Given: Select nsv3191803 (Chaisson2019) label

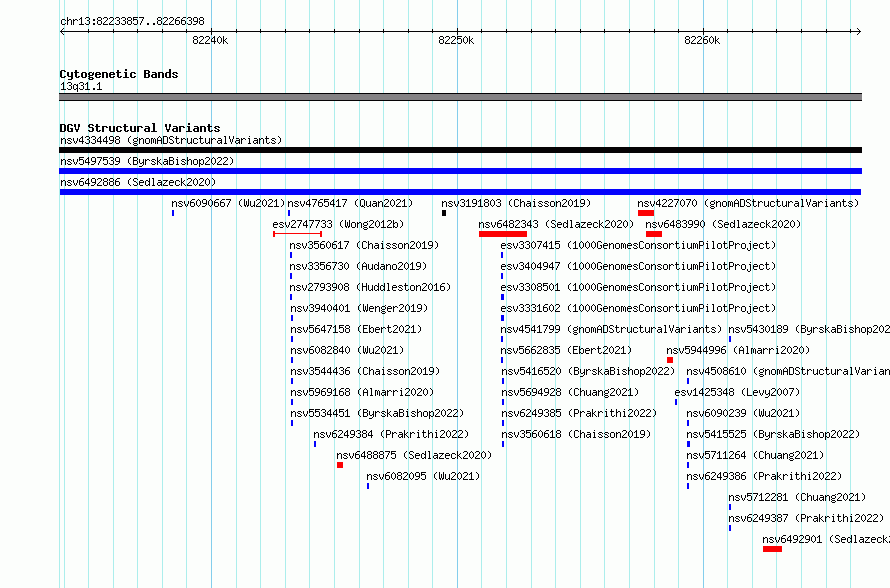Looking at the screenshot, I should click(x=516, y=203).
